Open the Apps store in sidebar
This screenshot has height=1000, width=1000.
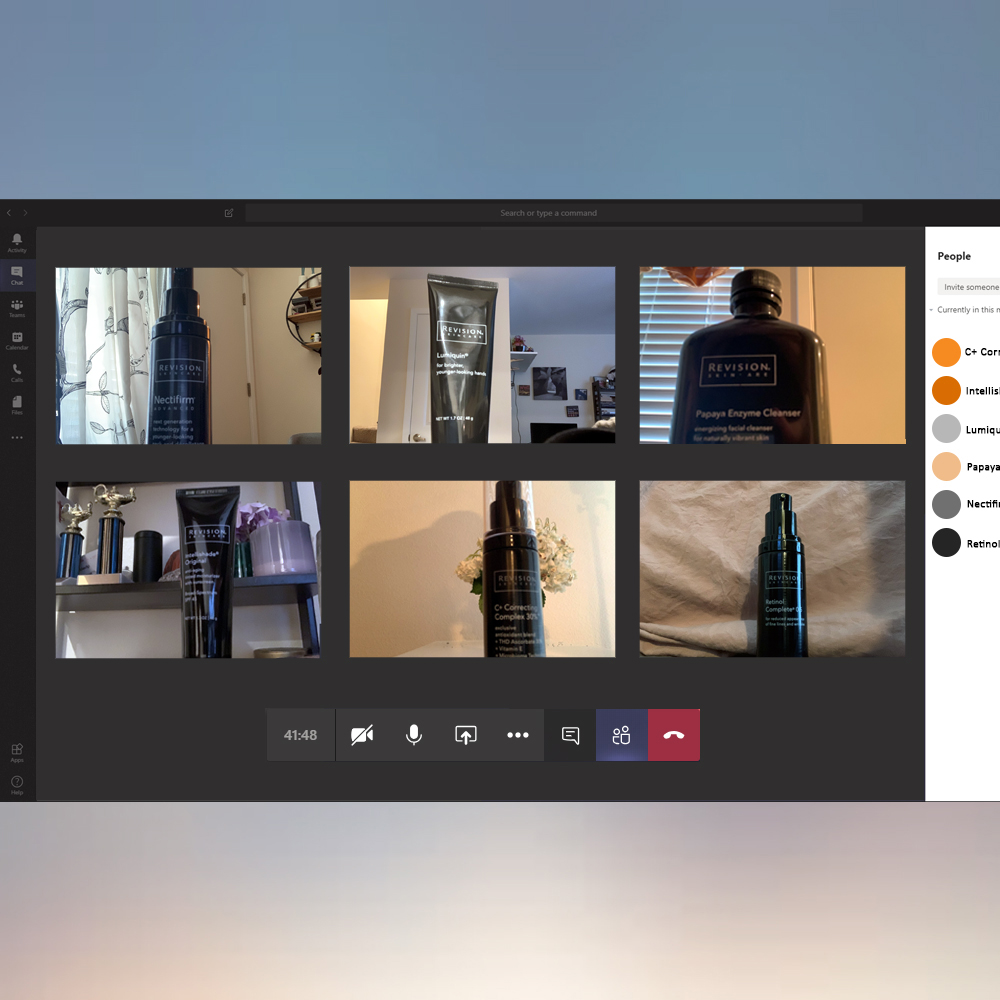point(17,753)
